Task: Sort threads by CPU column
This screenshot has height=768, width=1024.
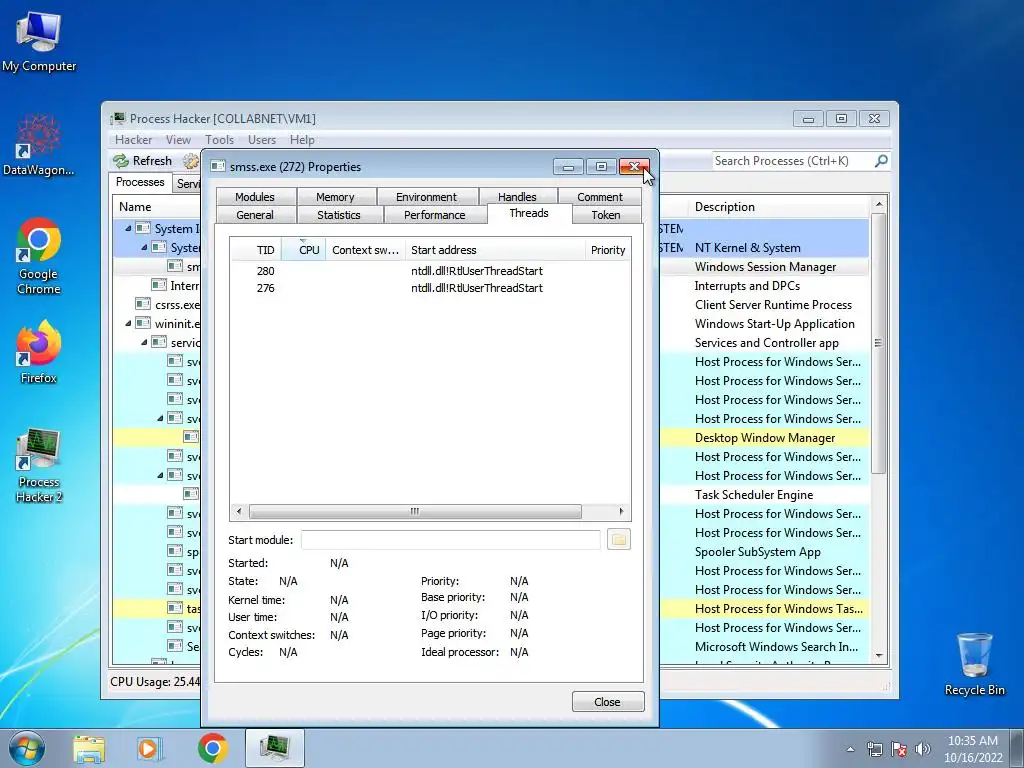Action: (304, 250)
